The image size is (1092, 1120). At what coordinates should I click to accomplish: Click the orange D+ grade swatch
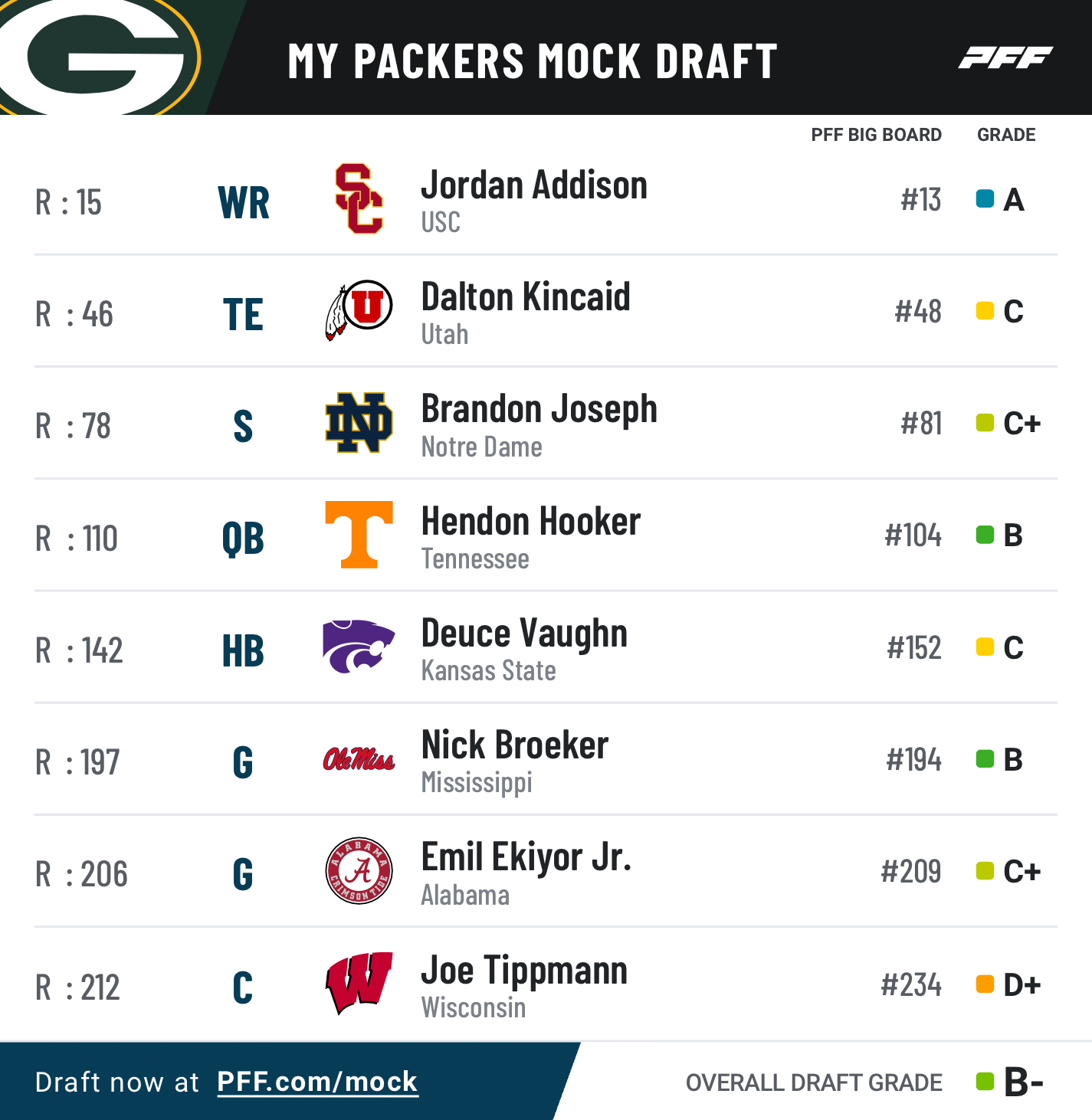985,984
